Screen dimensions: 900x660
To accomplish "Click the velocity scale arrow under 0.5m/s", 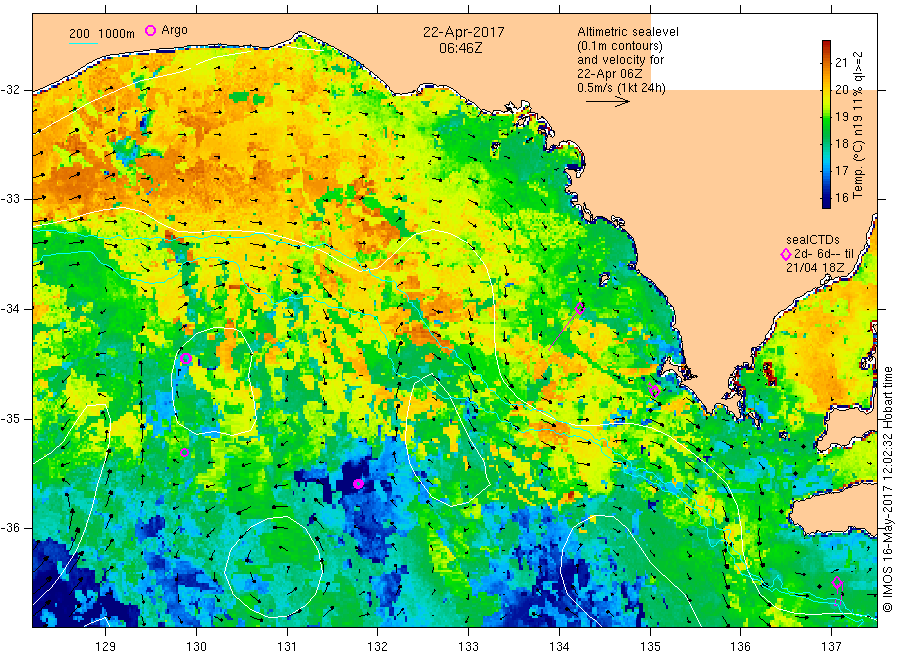I will point(608,102).
